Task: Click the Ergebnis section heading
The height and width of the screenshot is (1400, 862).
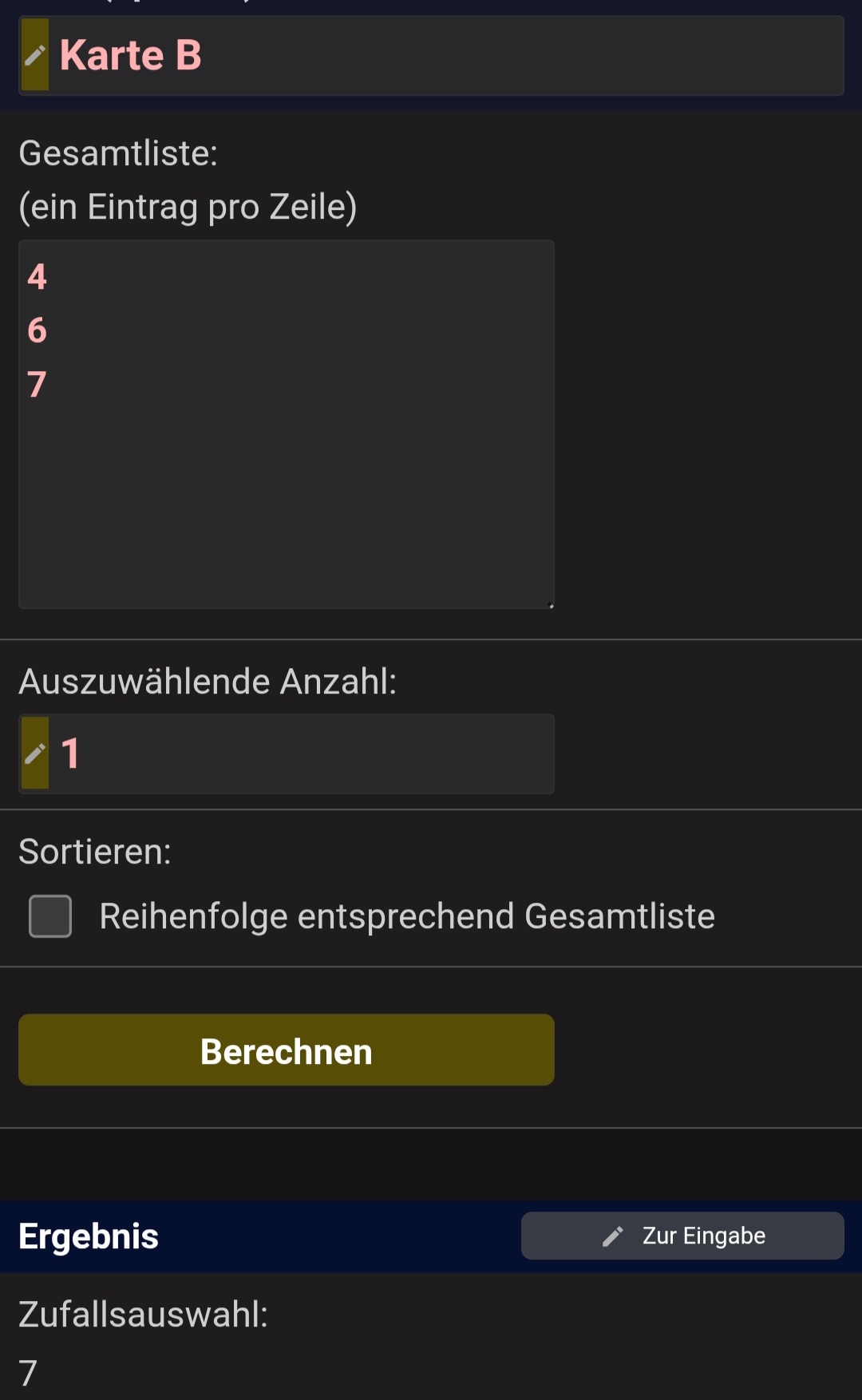Action: (89, 1236)
